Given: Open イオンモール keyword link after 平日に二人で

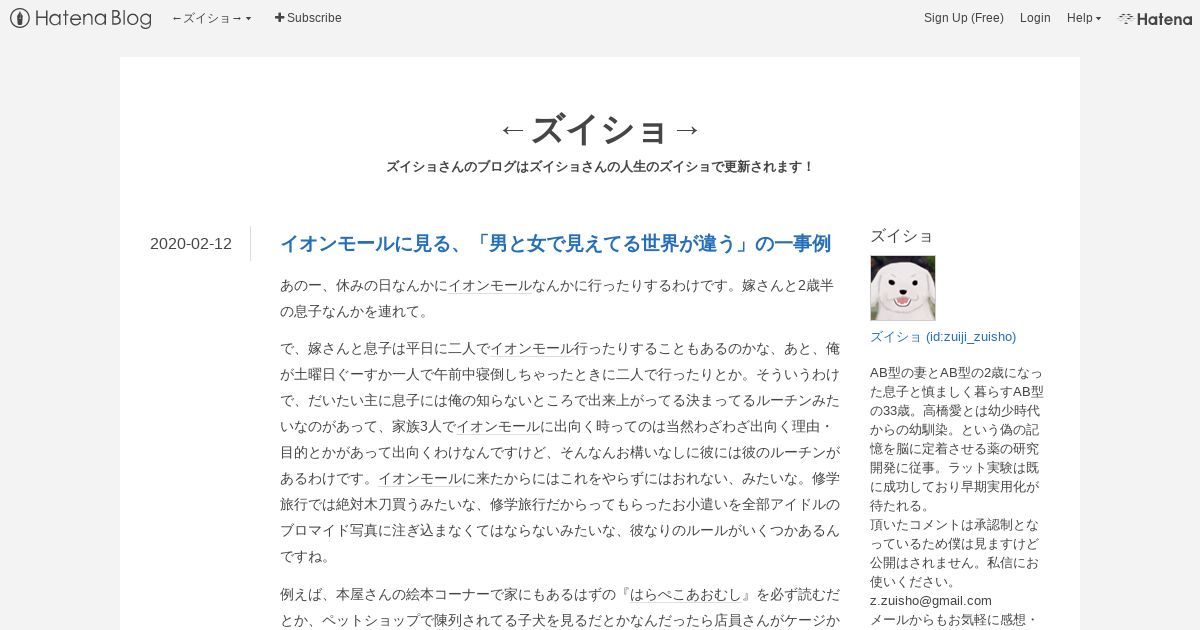Looking at the screenshot, I should click(x=532, y=348).
